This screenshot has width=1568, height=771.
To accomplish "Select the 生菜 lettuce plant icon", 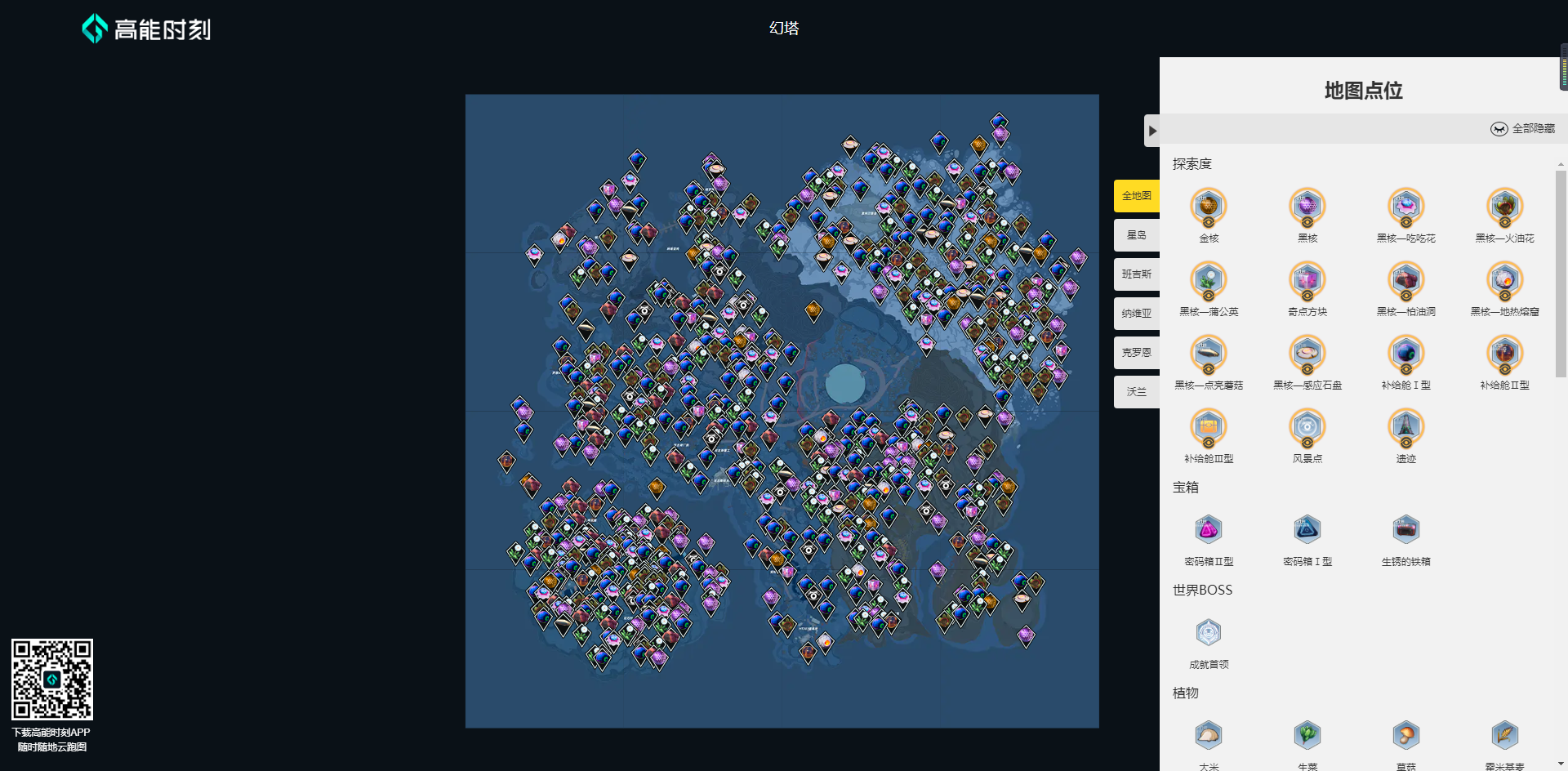I will coord(1307,736).
